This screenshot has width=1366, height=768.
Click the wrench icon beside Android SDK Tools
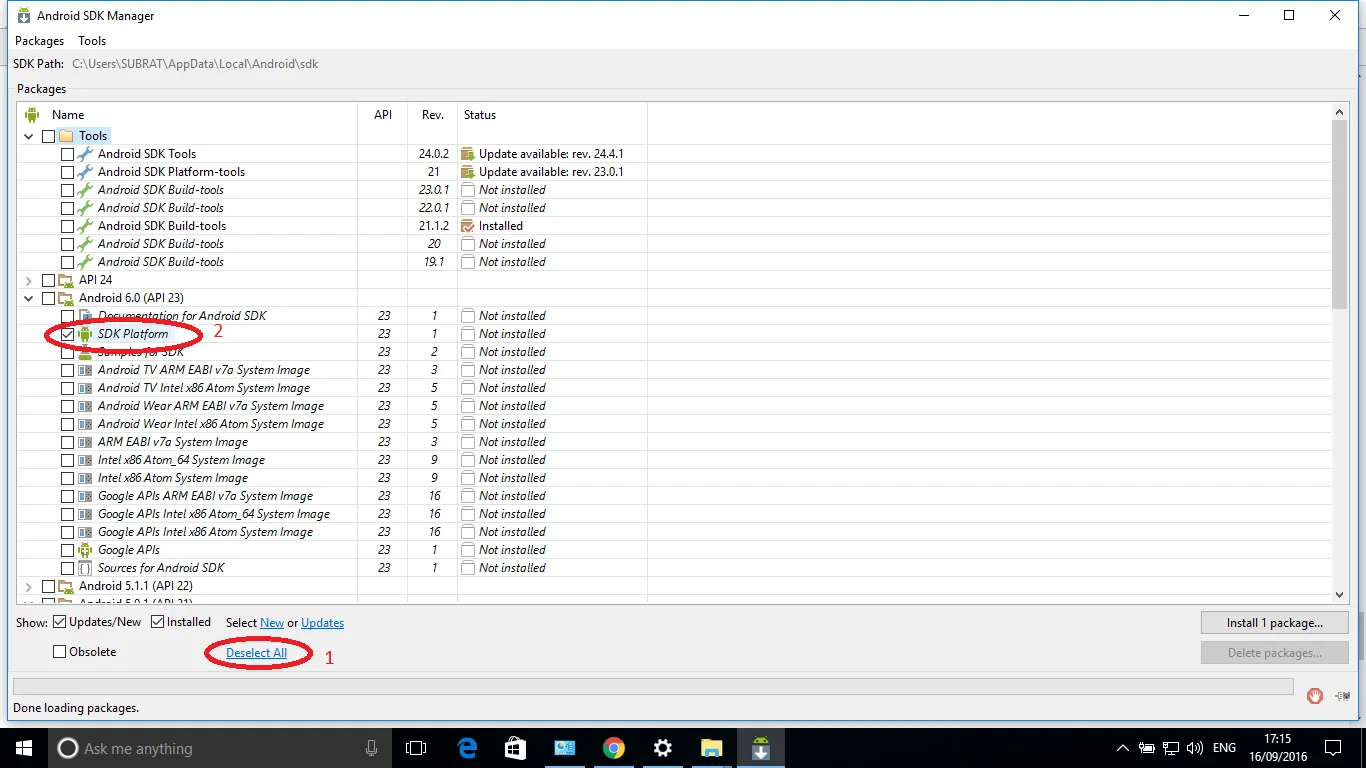point(85,154)
